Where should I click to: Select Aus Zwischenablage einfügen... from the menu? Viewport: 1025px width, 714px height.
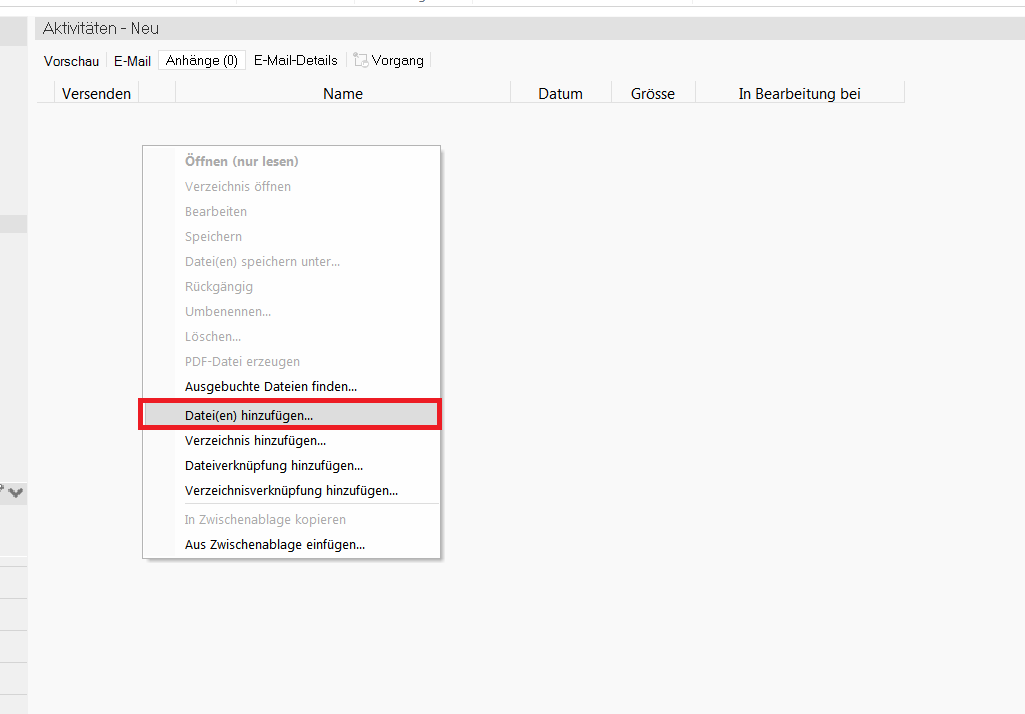(274, 545)
